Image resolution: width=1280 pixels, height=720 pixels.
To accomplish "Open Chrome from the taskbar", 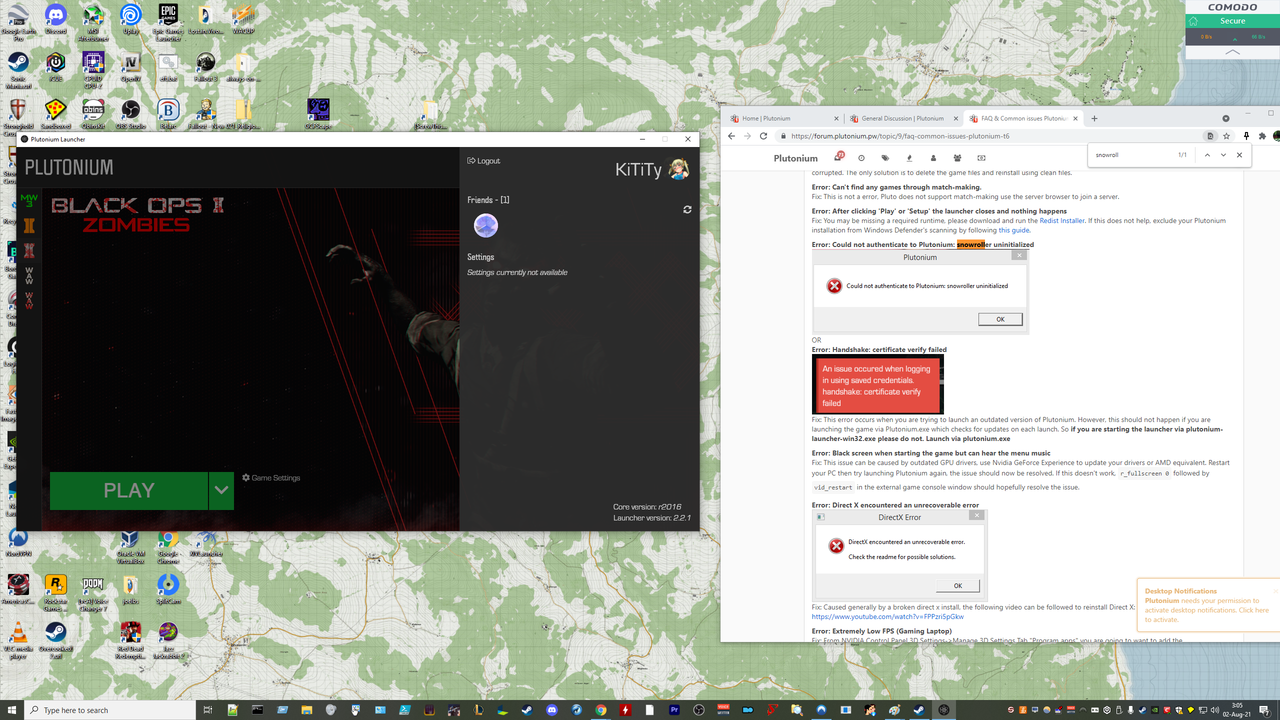I will coord(601,710).
